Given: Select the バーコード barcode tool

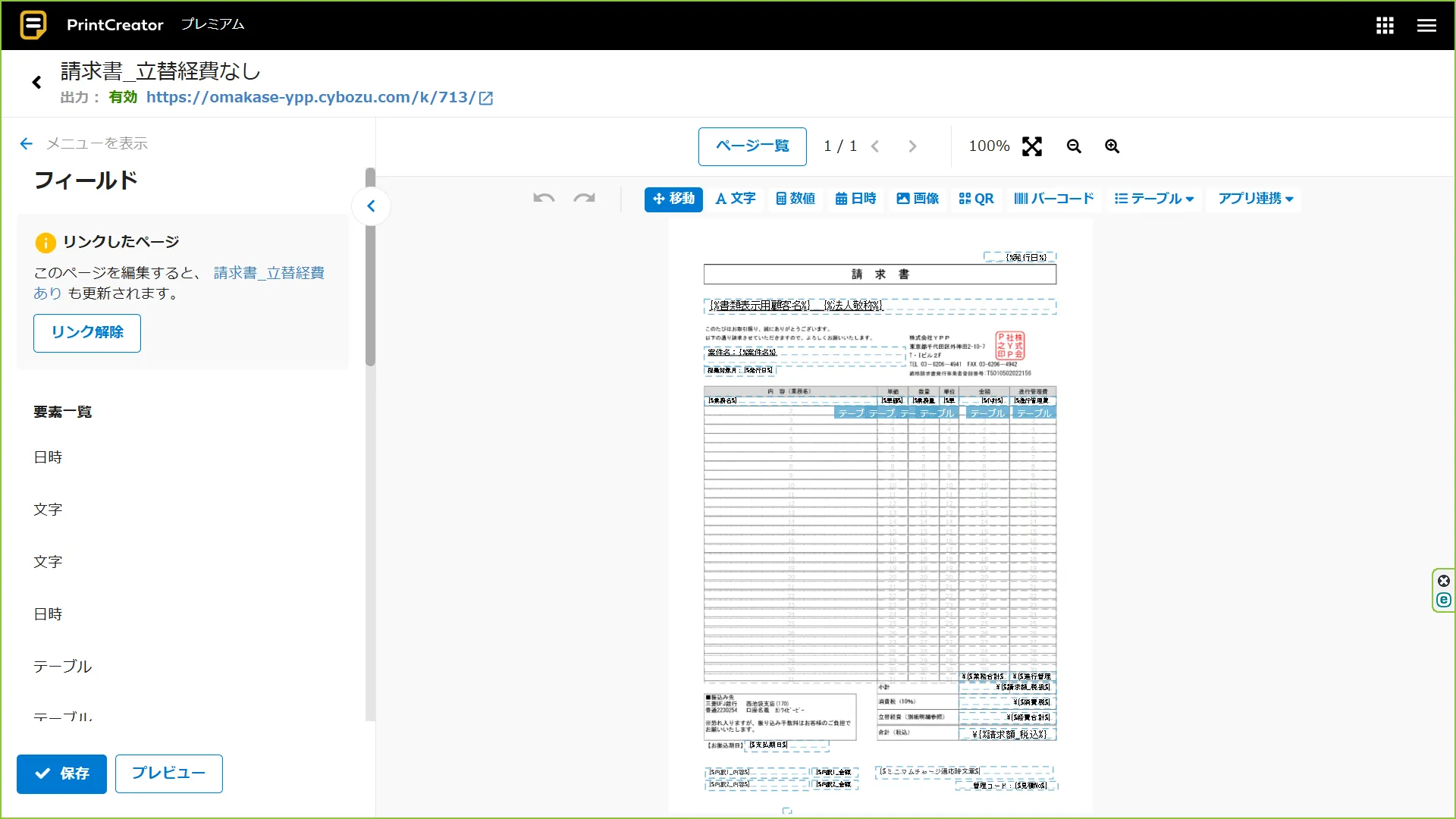Looking at the screenshot, I should pyautogui.click(x=1054, y=199).
